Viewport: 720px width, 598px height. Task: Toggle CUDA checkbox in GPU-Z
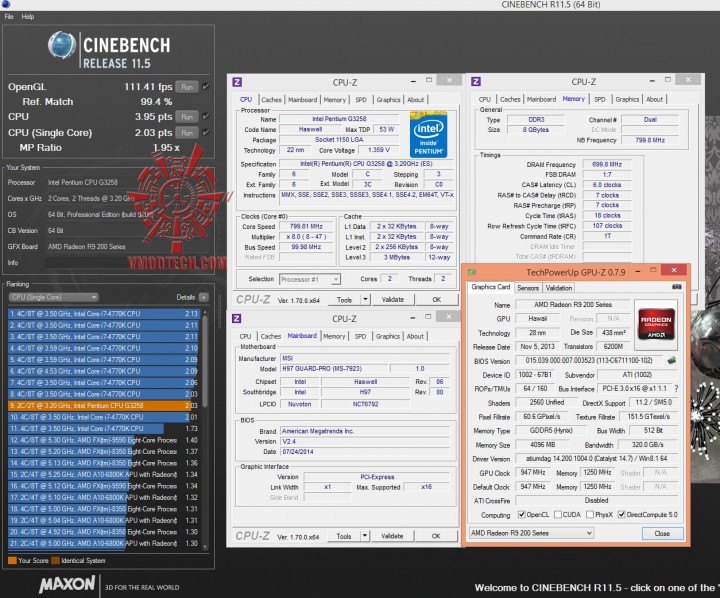[558, 514]
